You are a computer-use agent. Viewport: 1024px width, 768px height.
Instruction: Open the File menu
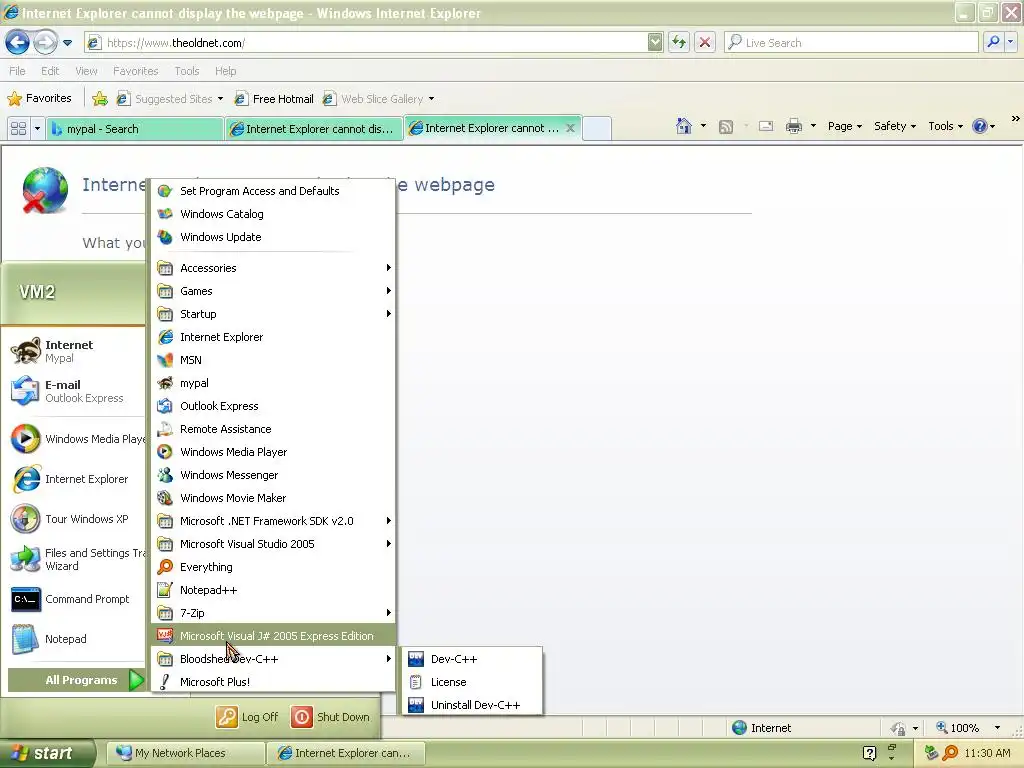(18, 71)
